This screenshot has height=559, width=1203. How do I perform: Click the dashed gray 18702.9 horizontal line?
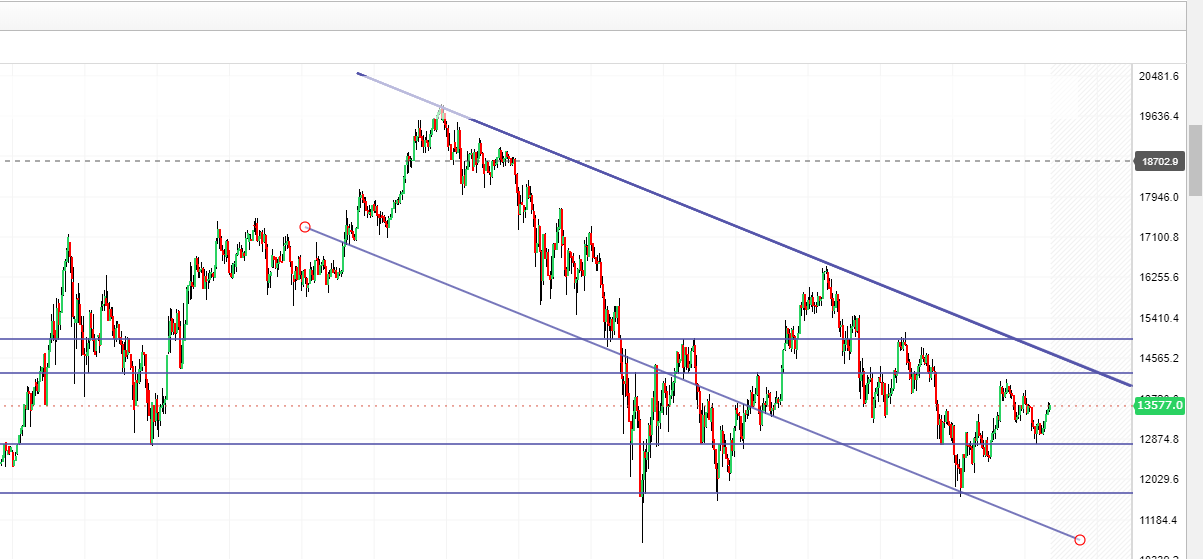point(566,161)
